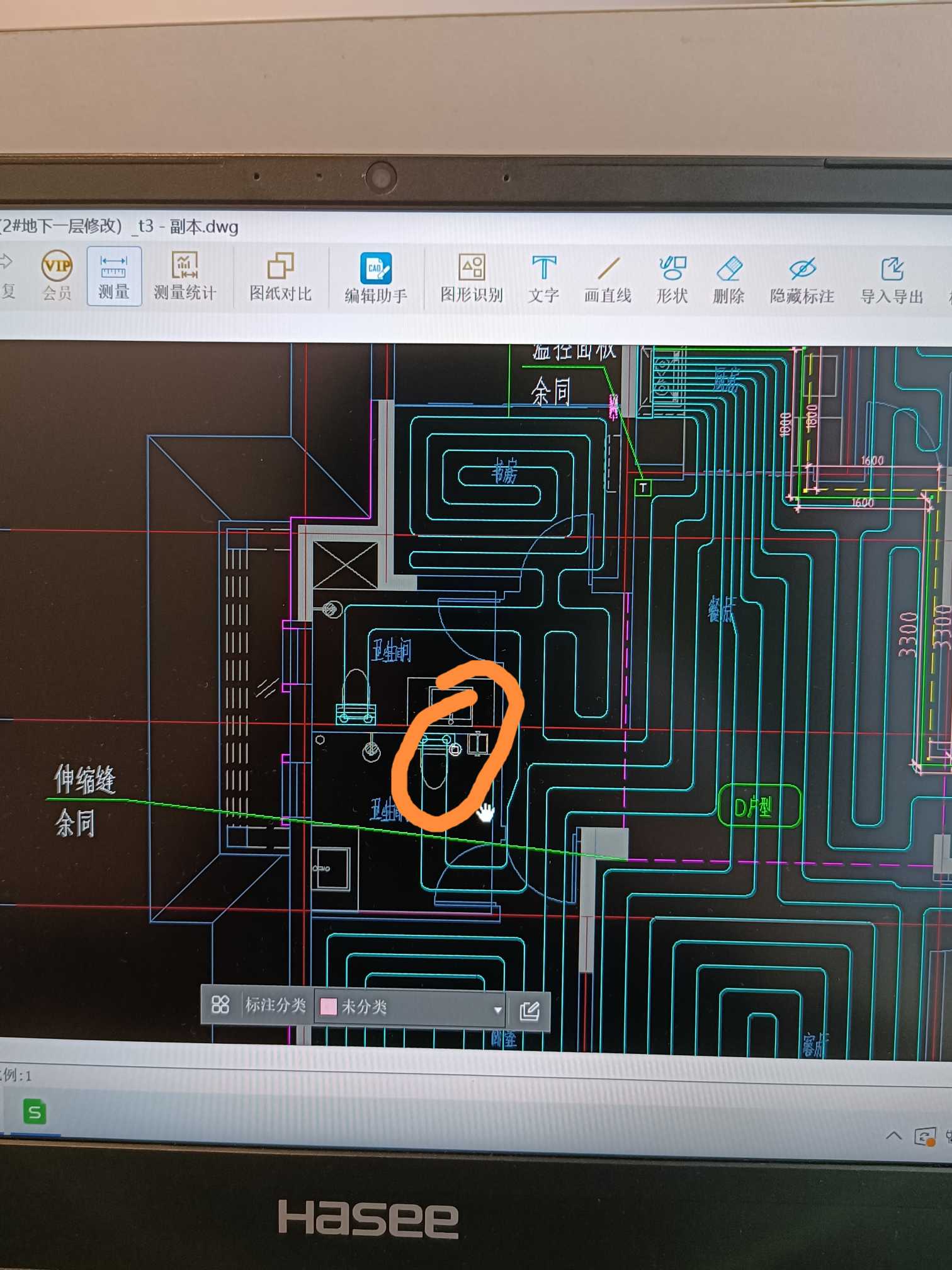Click the D户型 label in drawing
This screenshot has width=952, height=1270.
pos(759,806)
